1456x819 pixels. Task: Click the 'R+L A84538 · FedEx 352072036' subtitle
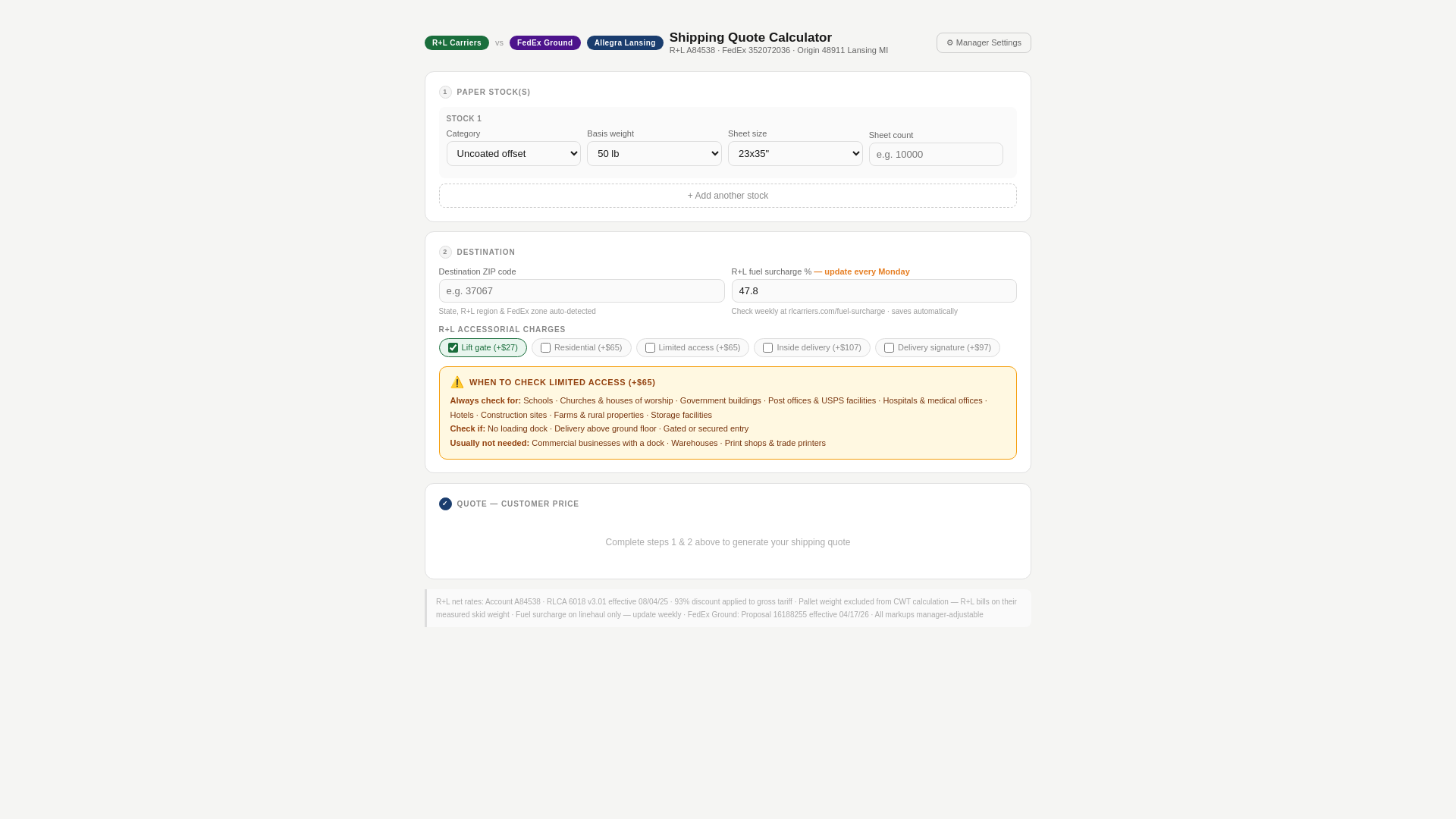[779, 51]
